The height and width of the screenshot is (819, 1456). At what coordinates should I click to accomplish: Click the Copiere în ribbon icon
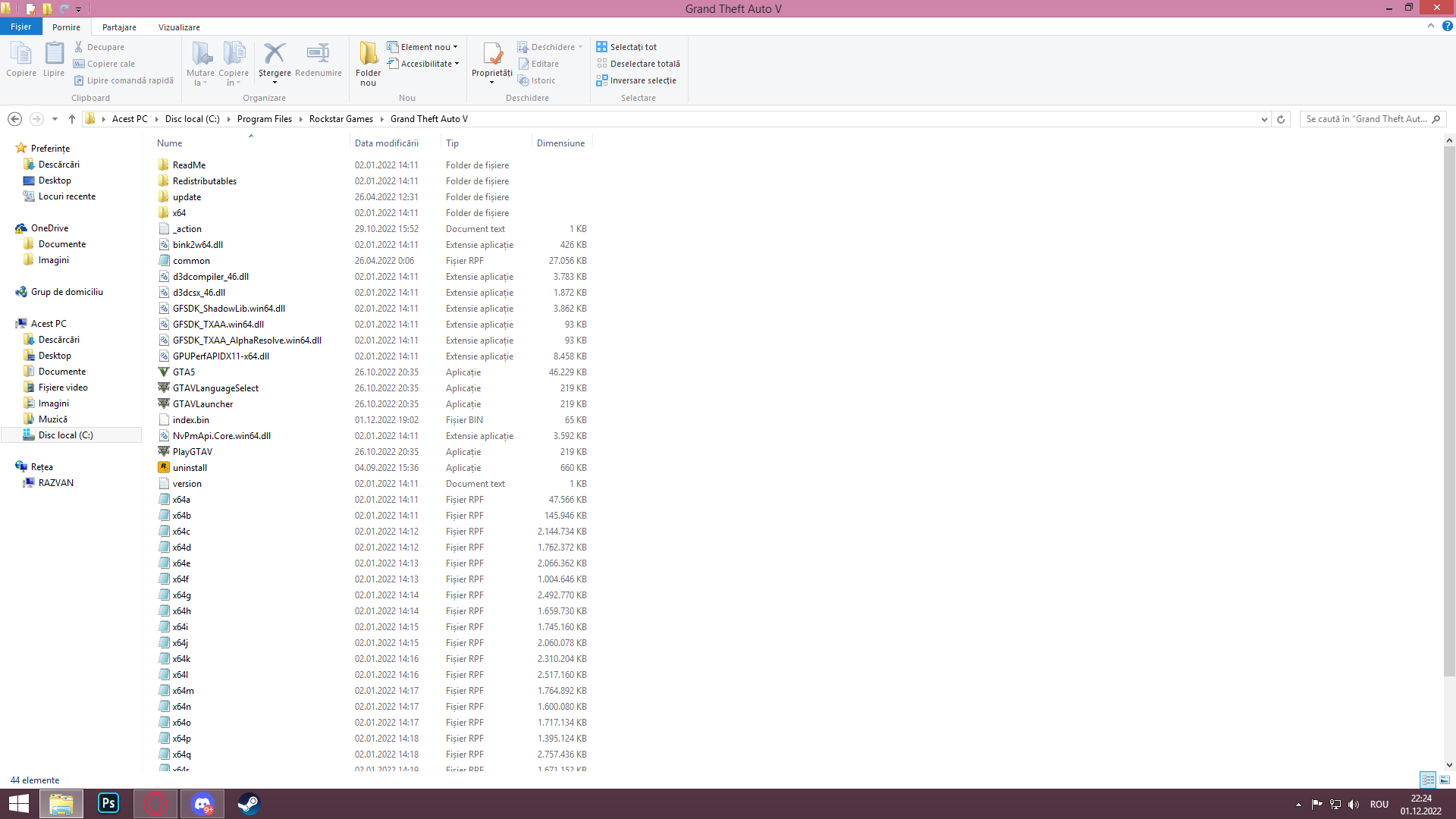pos(234,64)
